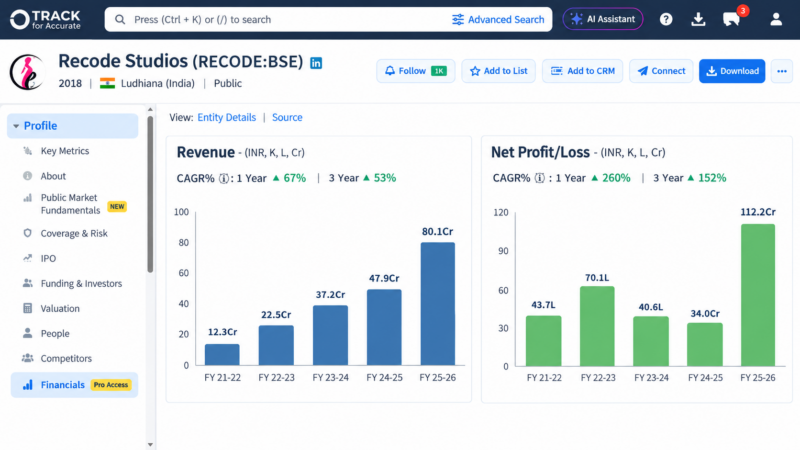Click Add to List button

pos(498,71)
